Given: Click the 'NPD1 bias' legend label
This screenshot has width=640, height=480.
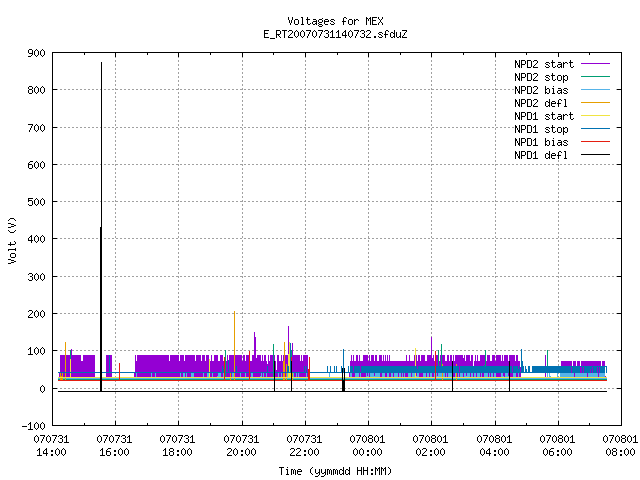Looking at the screenshot, I should (x=541, y=142).
